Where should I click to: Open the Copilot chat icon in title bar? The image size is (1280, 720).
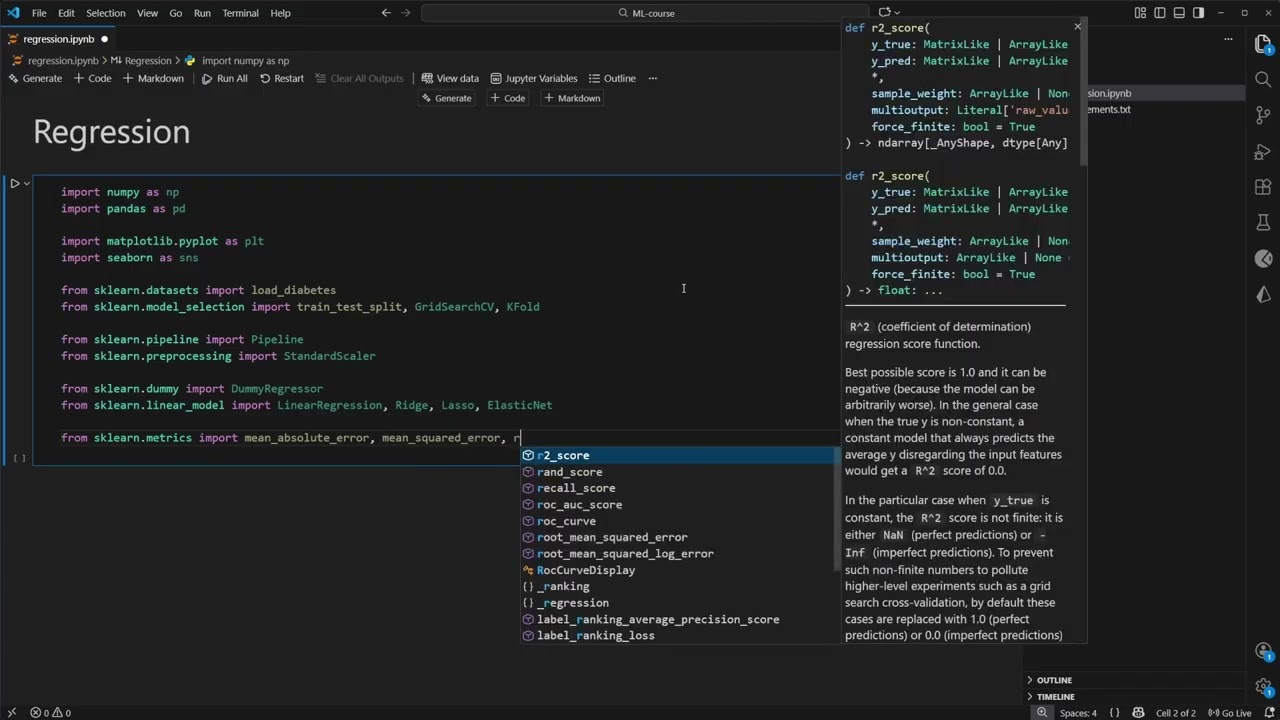(x=884, y=13)
